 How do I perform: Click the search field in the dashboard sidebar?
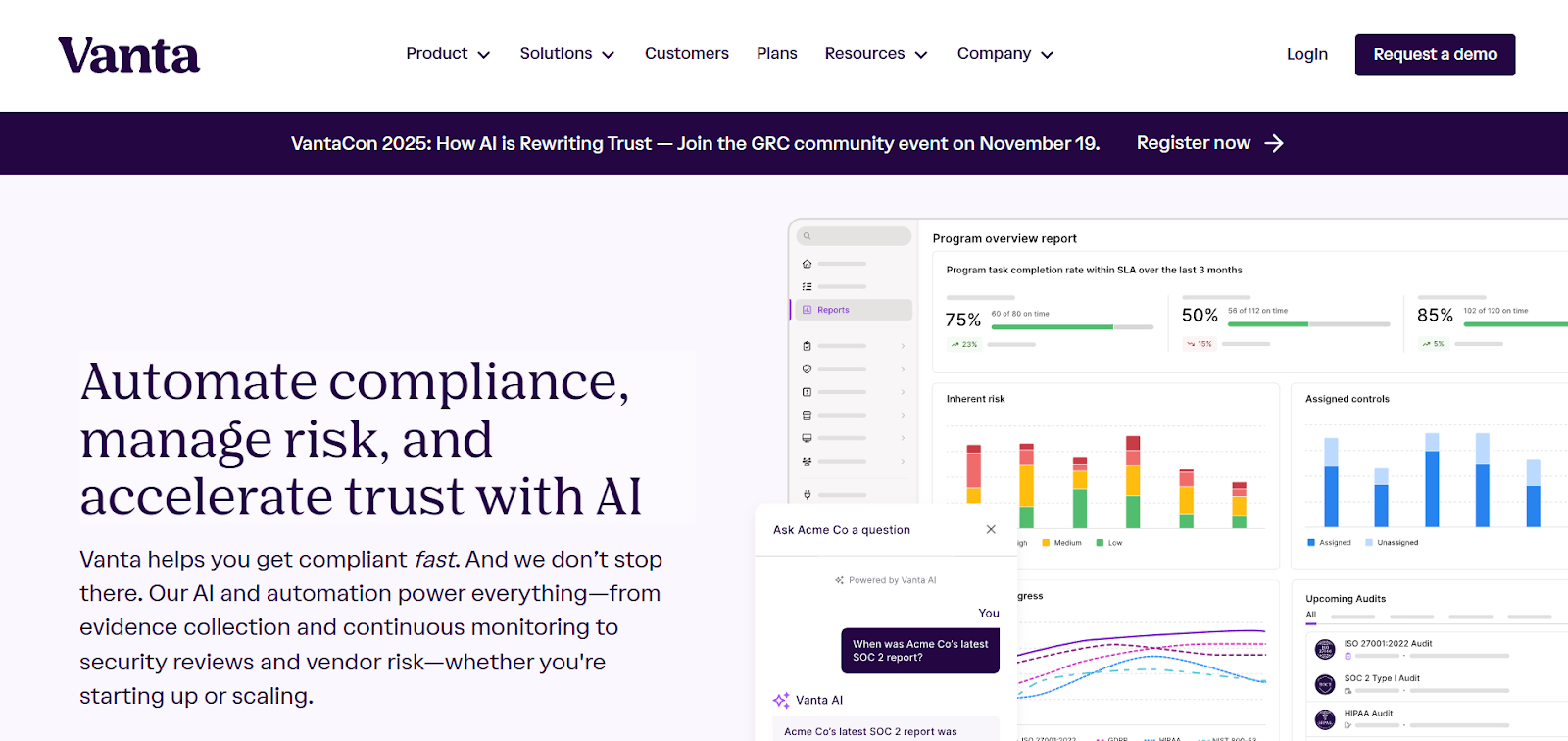(853, 235)
